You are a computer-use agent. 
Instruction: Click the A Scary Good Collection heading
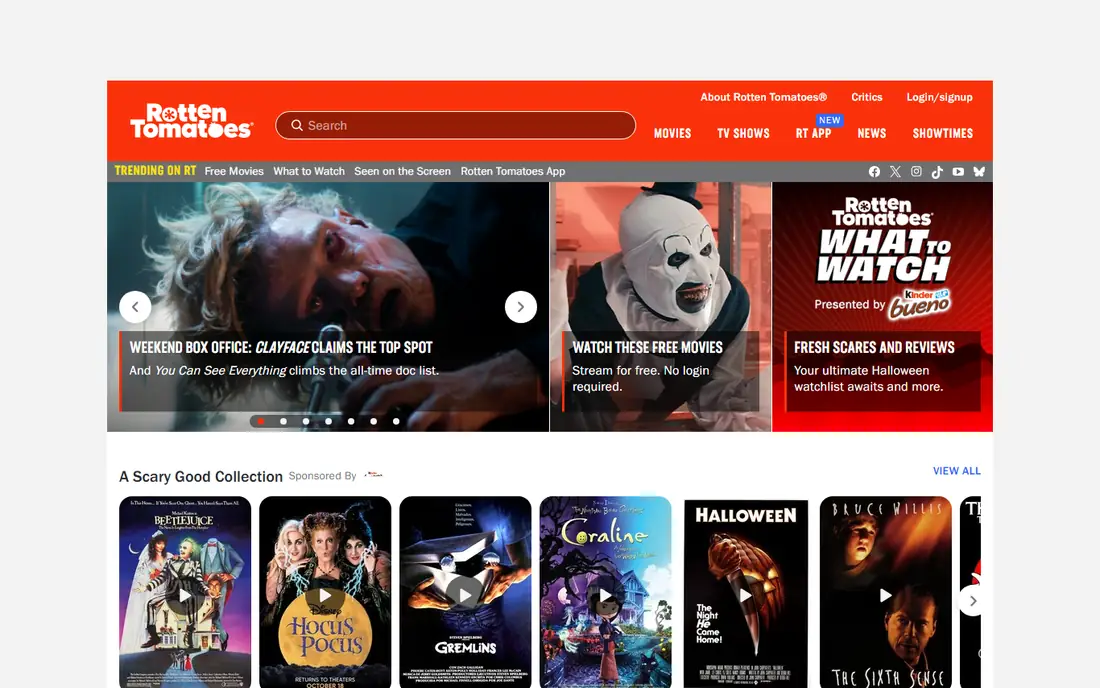(x=201, y=476)
